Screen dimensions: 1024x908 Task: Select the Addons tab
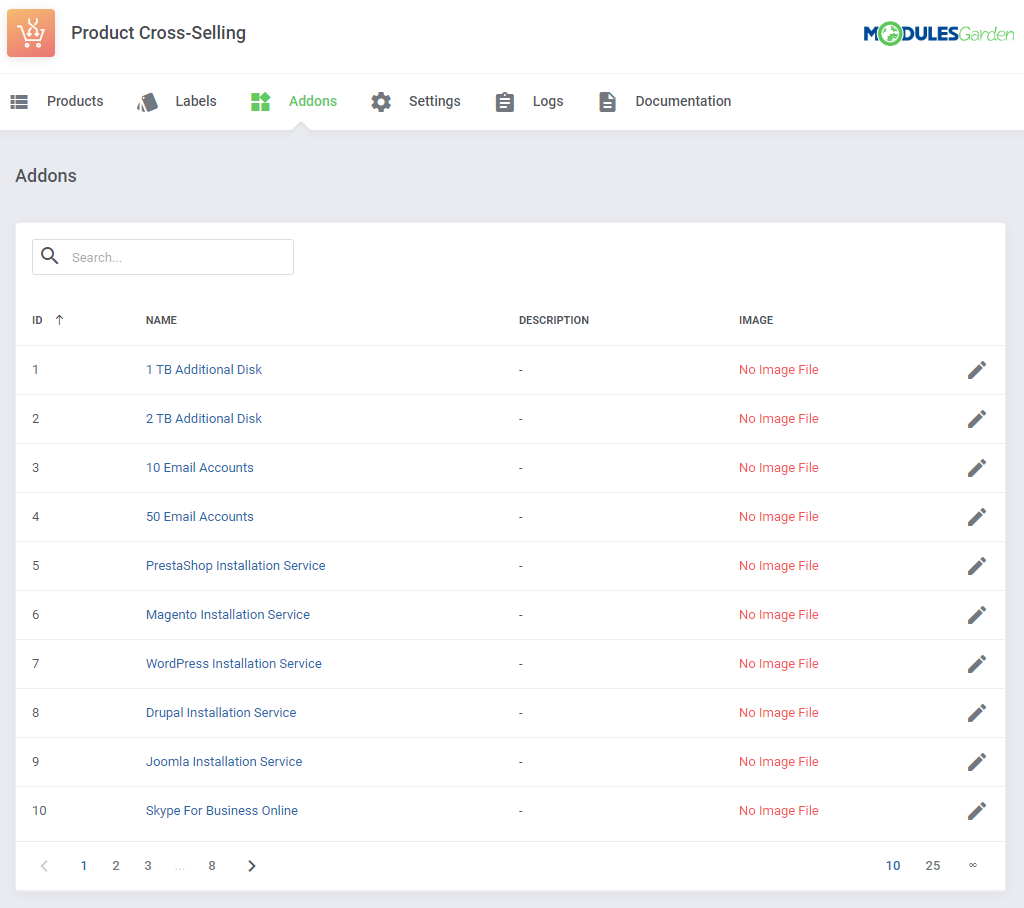pos(313,101)
